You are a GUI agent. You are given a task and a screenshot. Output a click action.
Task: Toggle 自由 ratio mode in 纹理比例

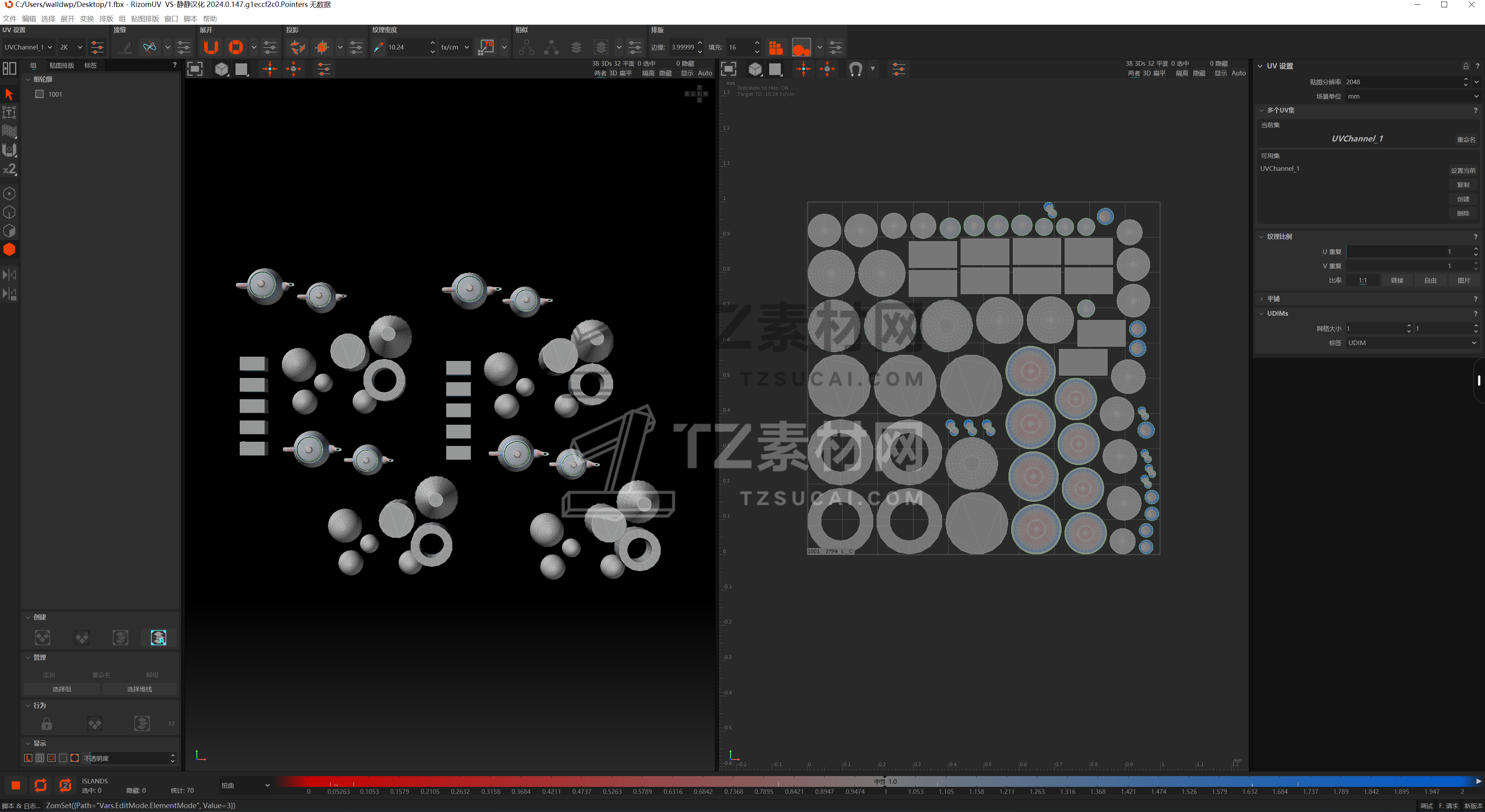click(x=1430, y=281)
